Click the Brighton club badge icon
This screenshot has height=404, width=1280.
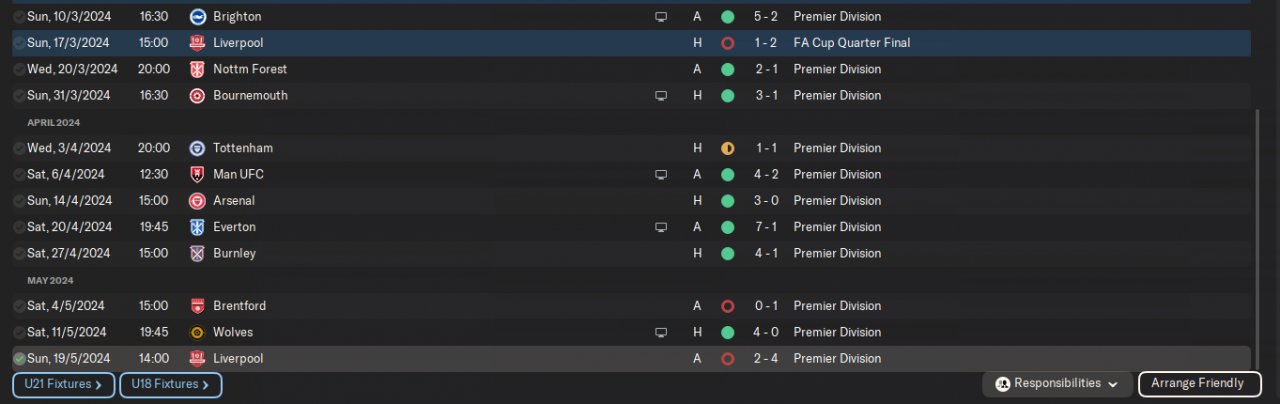click(x=197, y=17)
